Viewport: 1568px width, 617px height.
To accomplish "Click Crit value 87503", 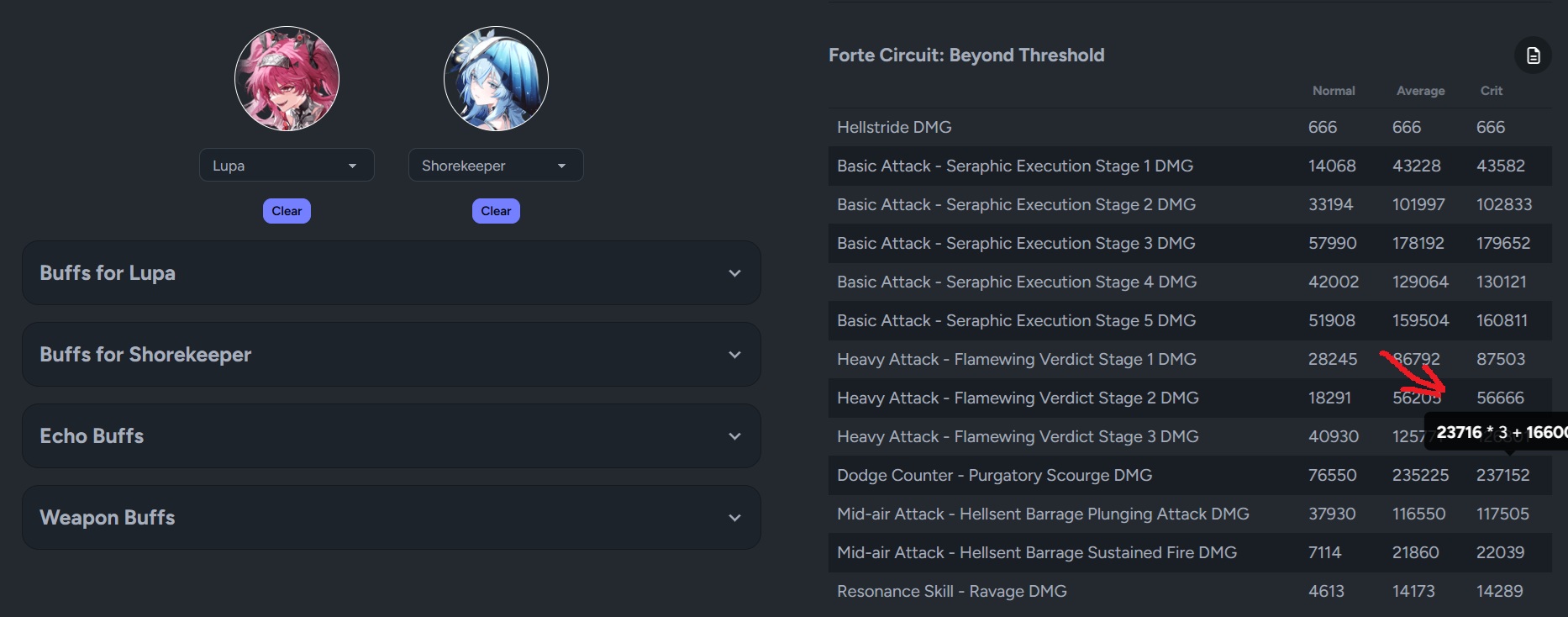I will tap(1501, 359).
